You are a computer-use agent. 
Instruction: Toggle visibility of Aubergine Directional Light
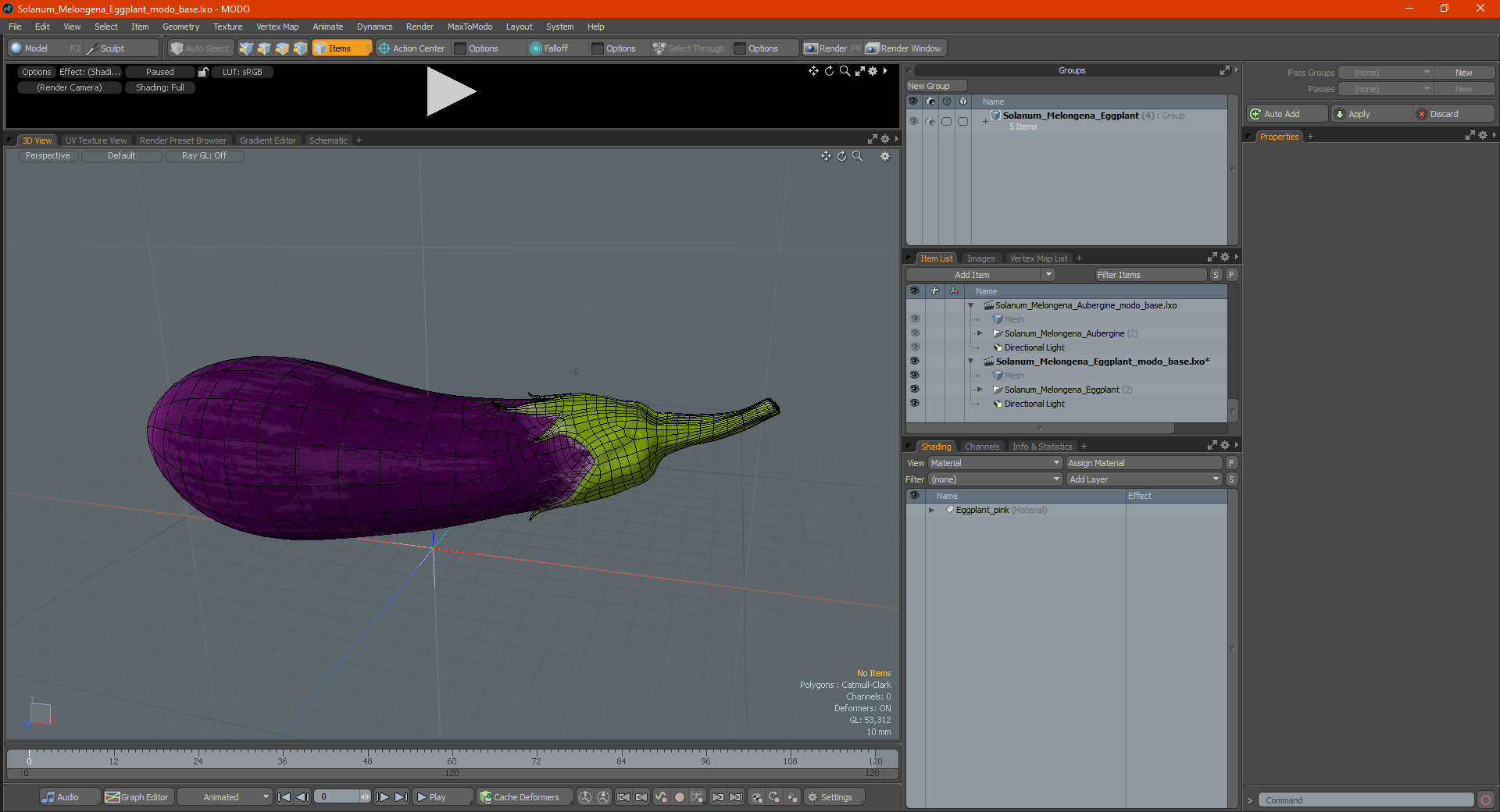coord(914,347)
